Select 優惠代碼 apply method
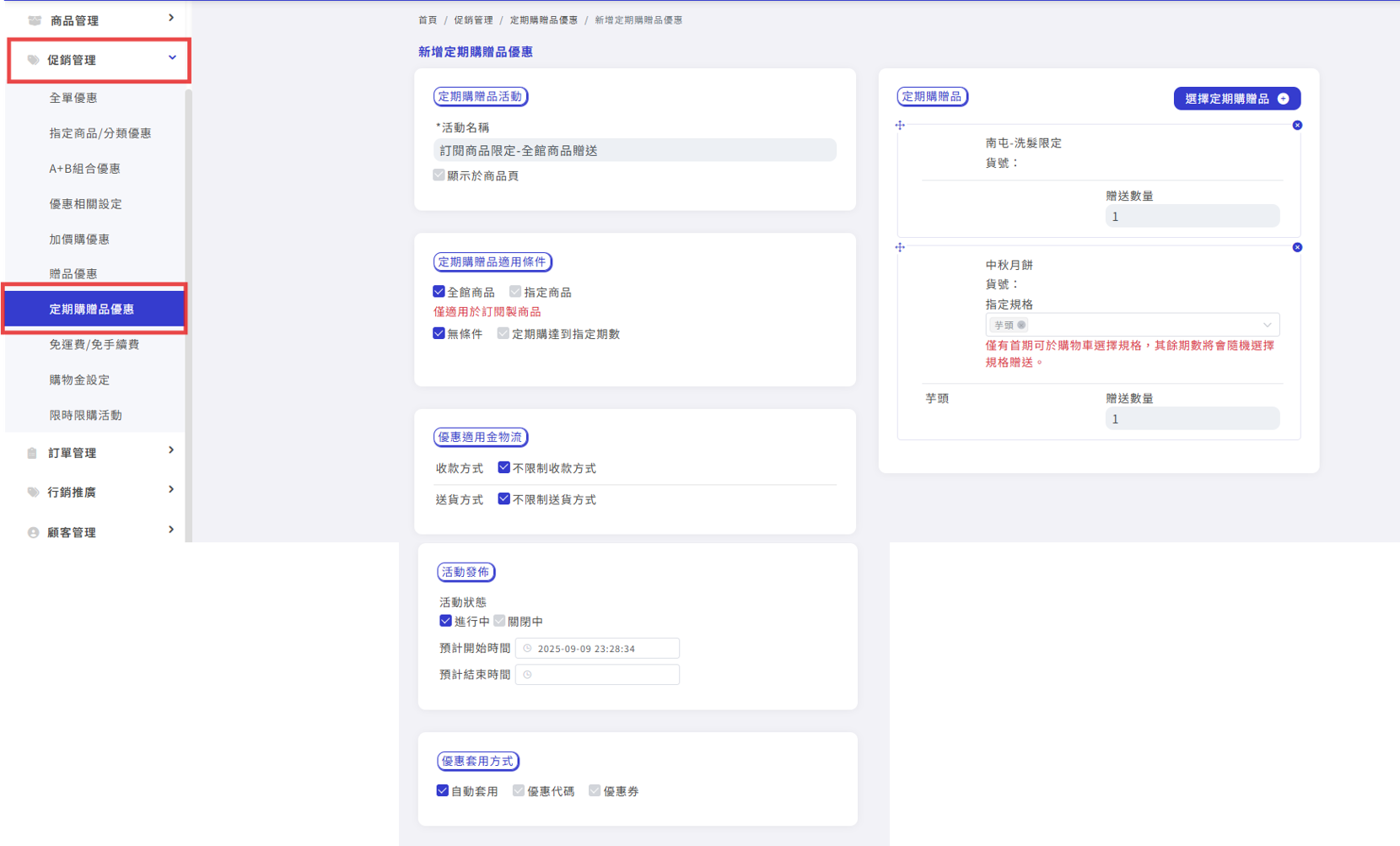The image size is (1400, 846). [x=518, y=790]
